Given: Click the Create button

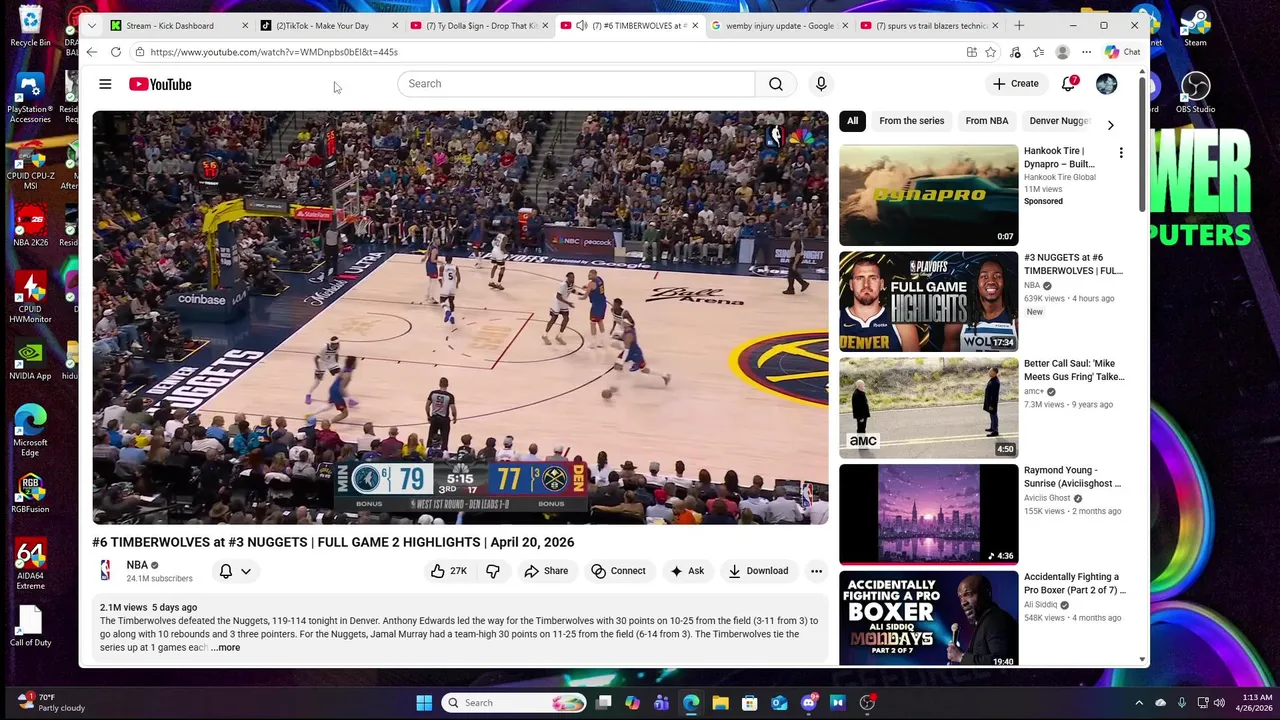Looking at the screenshot, I should 1016,84.
